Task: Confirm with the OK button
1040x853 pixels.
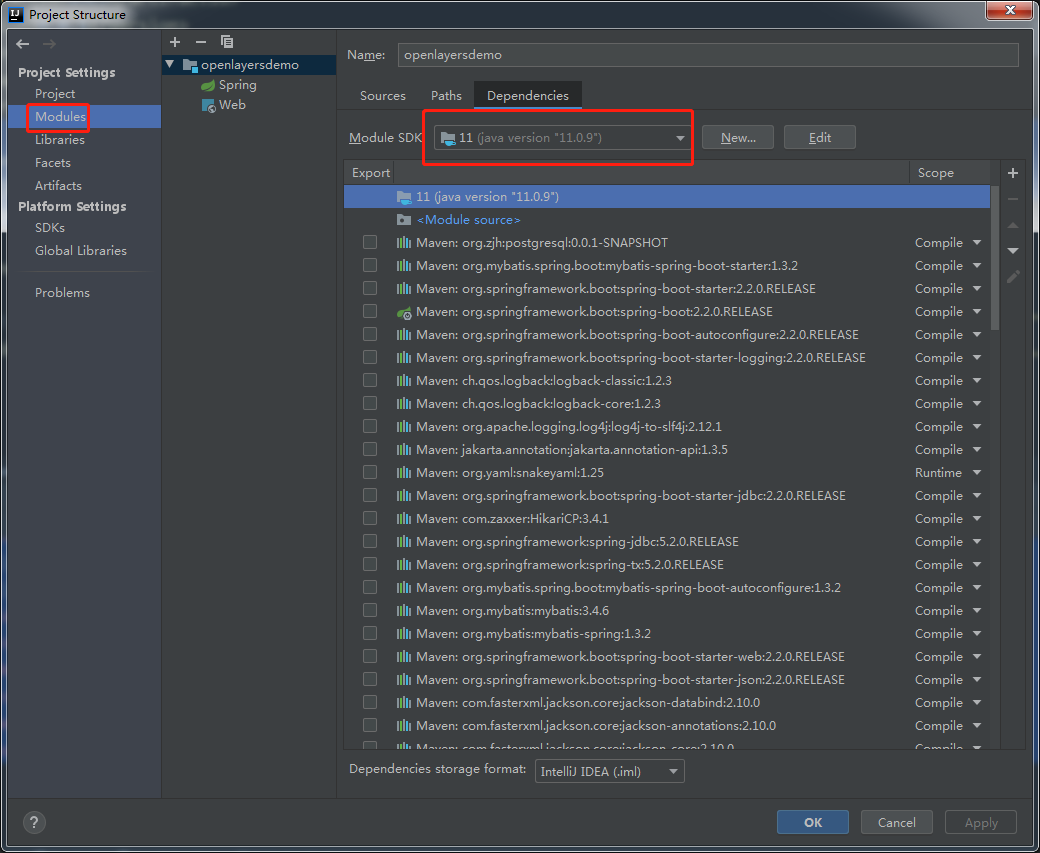Action: (x=812, y=822)
